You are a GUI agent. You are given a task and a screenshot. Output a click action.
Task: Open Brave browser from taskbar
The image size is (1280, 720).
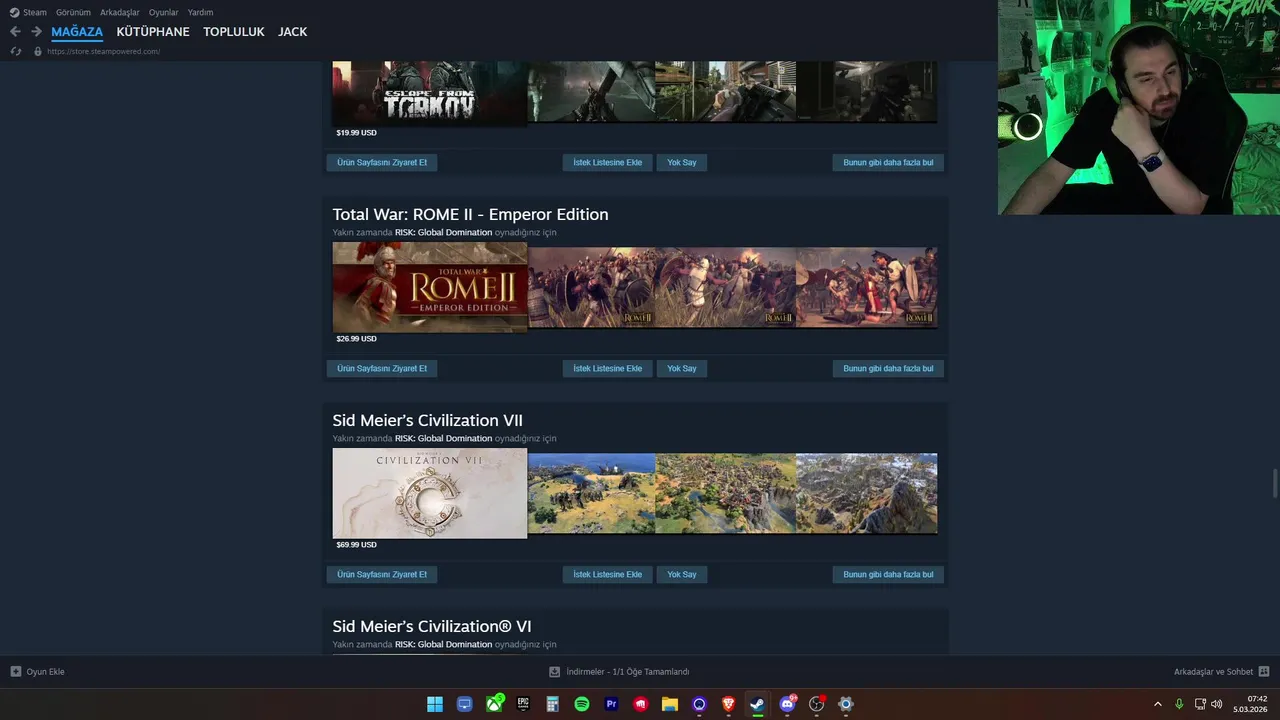728,704
